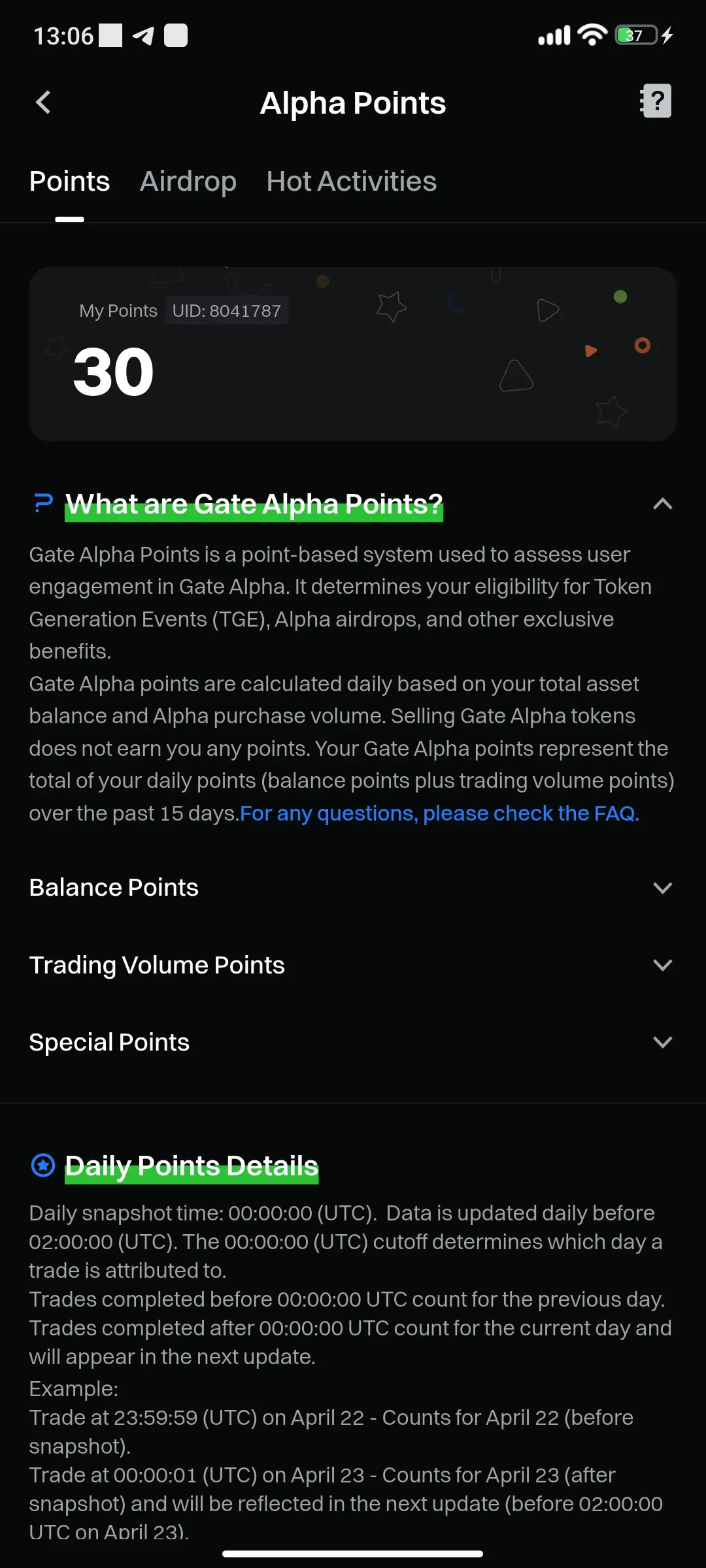The height and width of the screenshot is (1568, 706).
Task: Switch to the Airdrop tab
Action: pyautogui.click(x=188, y=182)
